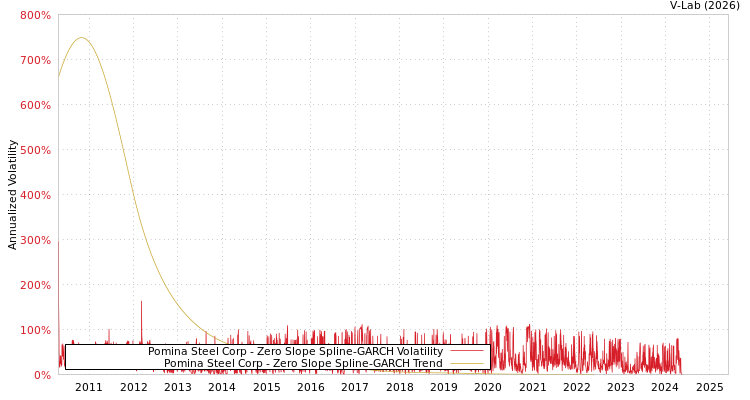
Task: Click the 2012 x-axis label
Action: (x=133, y=387)
